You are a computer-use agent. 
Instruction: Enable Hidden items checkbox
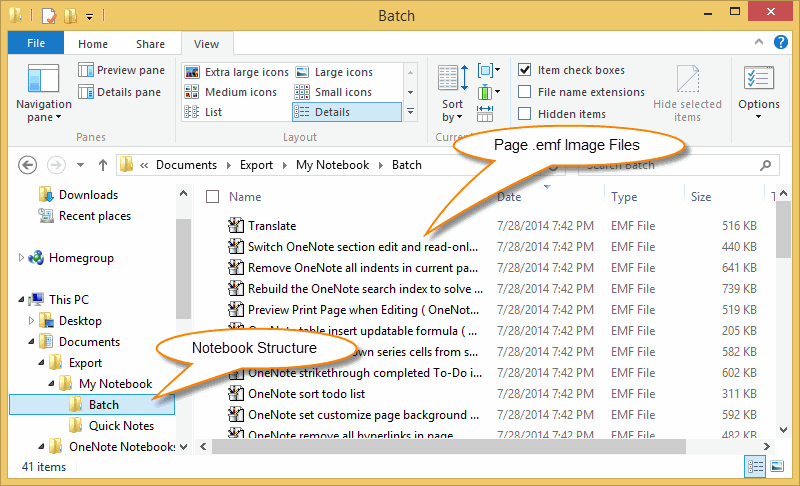tap(524, 114)
